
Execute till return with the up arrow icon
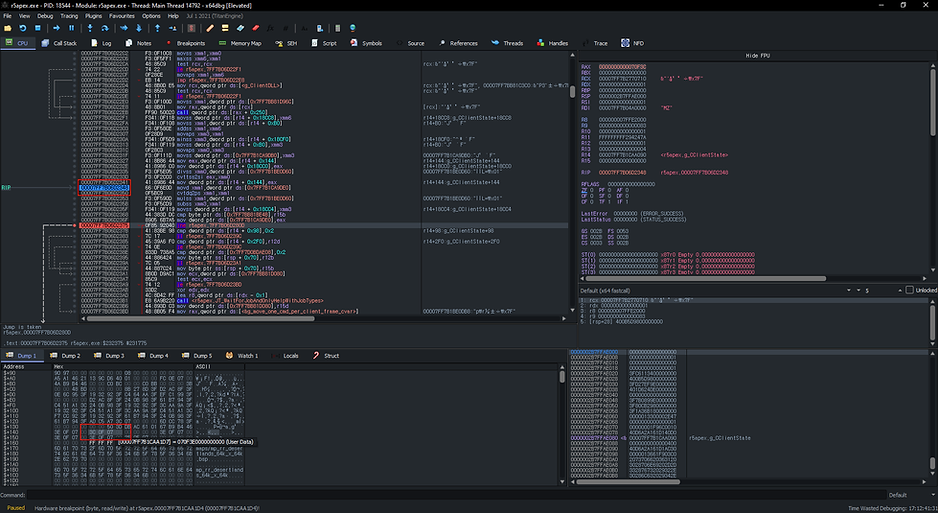pos(157,28)
